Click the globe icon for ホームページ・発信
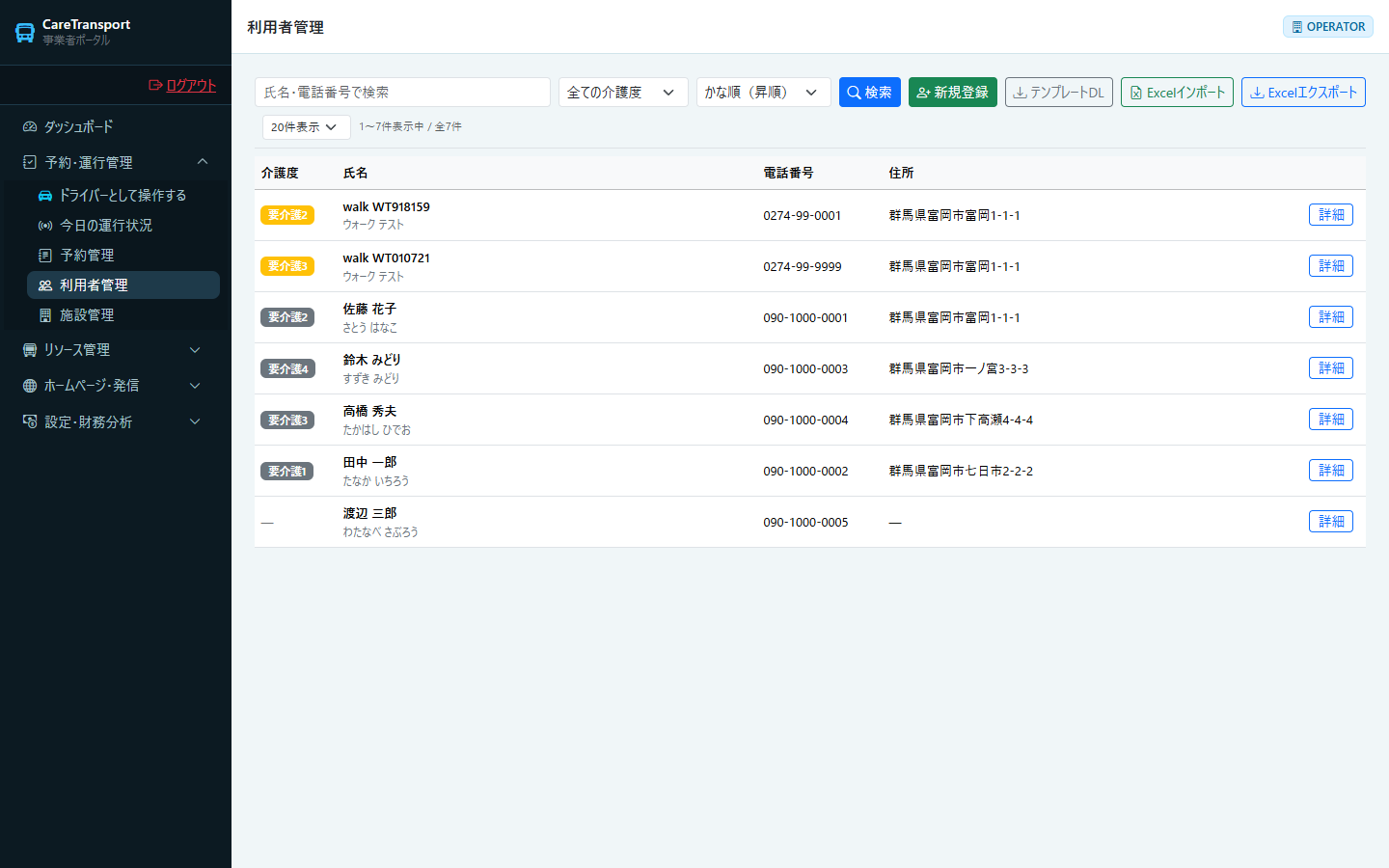 point(30,386)
